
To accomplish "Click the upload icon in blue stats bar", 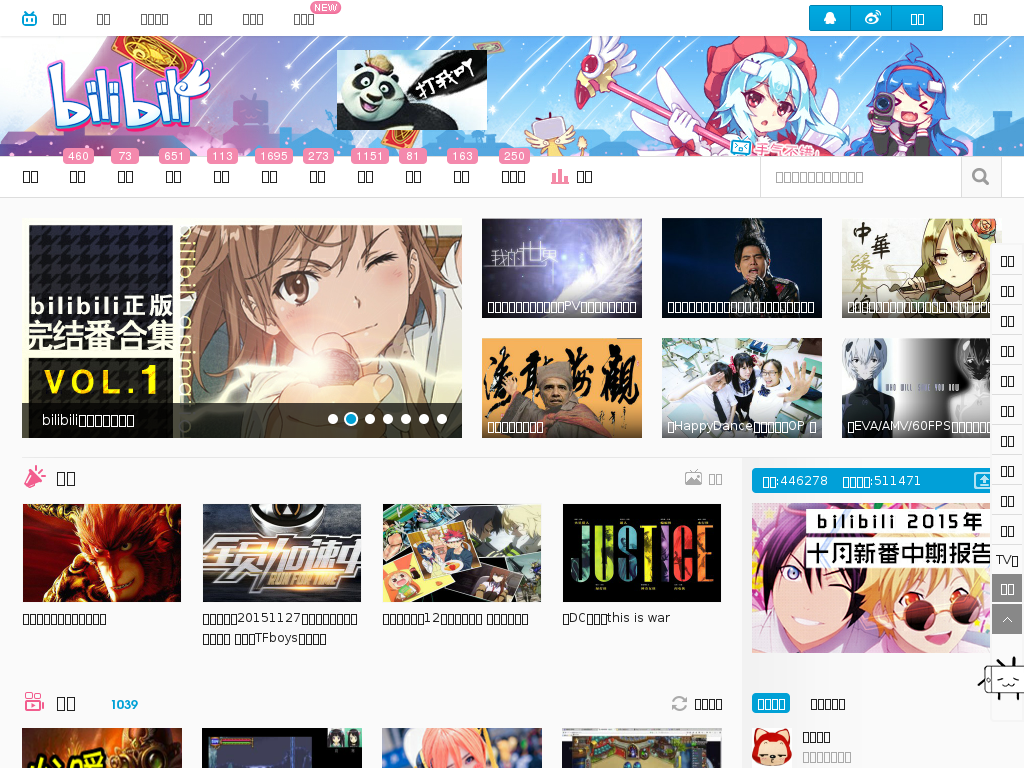I will click(982, 481).
